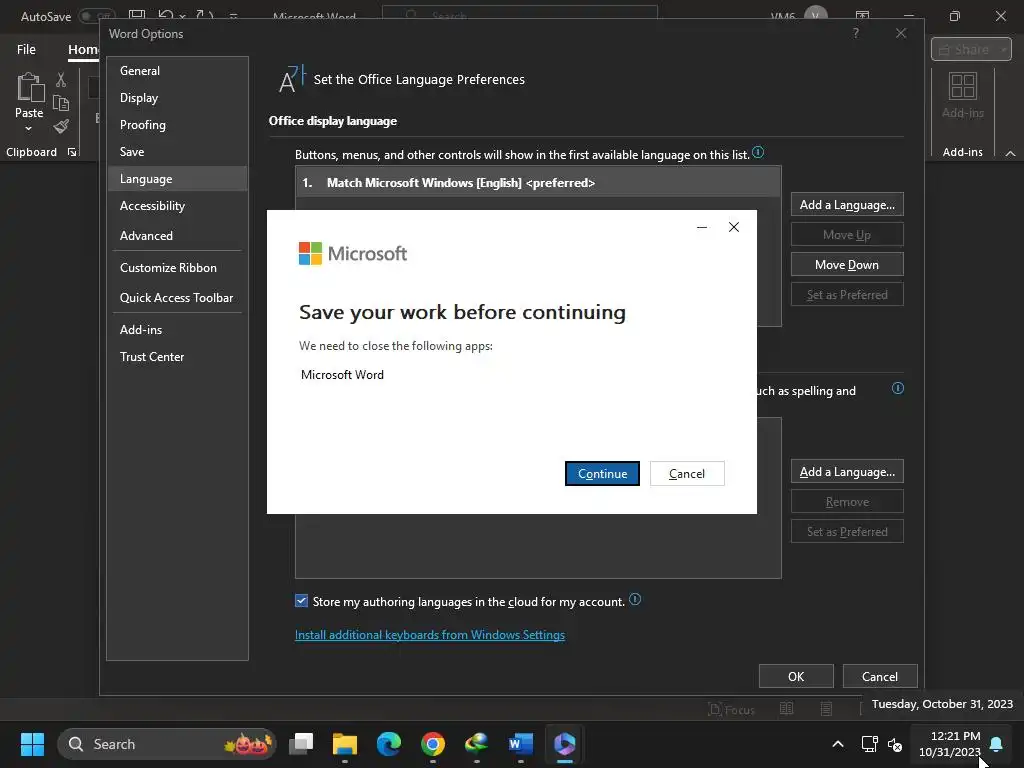The height and width of the screenshot is (768, 1024).
Task: Click the Share button in Word
Action: 971,50
